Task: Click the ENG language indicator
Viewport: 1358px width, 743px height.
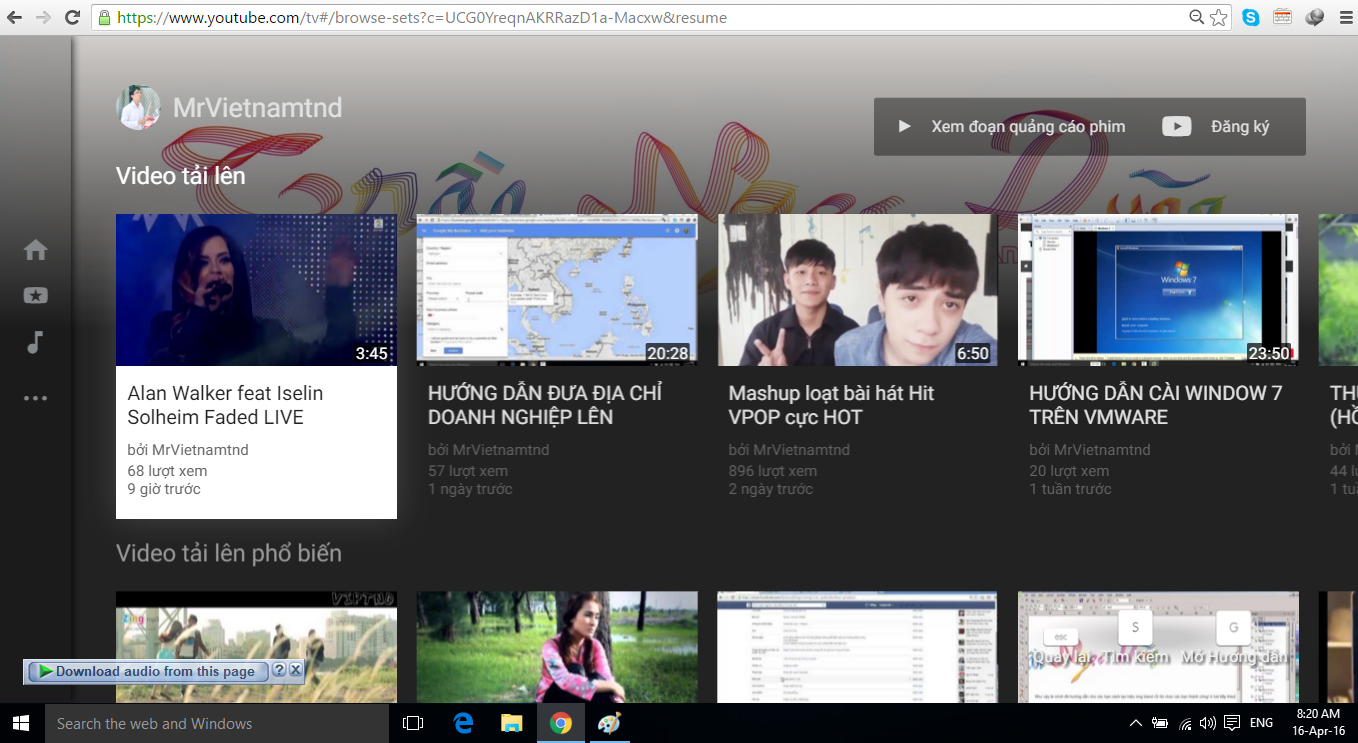Action: 1262,723
